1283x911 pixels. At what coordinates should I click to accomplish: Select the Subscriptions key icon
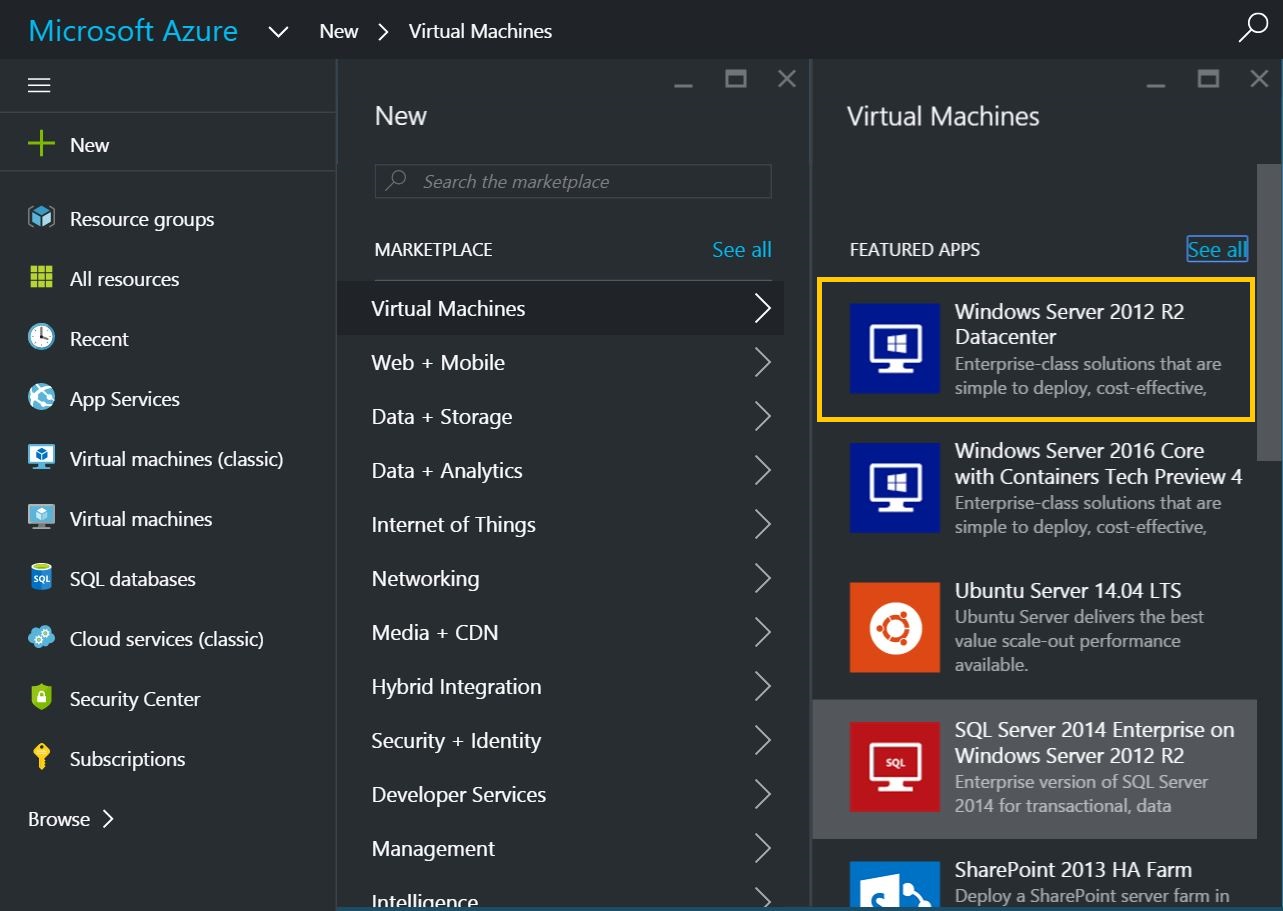(40, 758)
